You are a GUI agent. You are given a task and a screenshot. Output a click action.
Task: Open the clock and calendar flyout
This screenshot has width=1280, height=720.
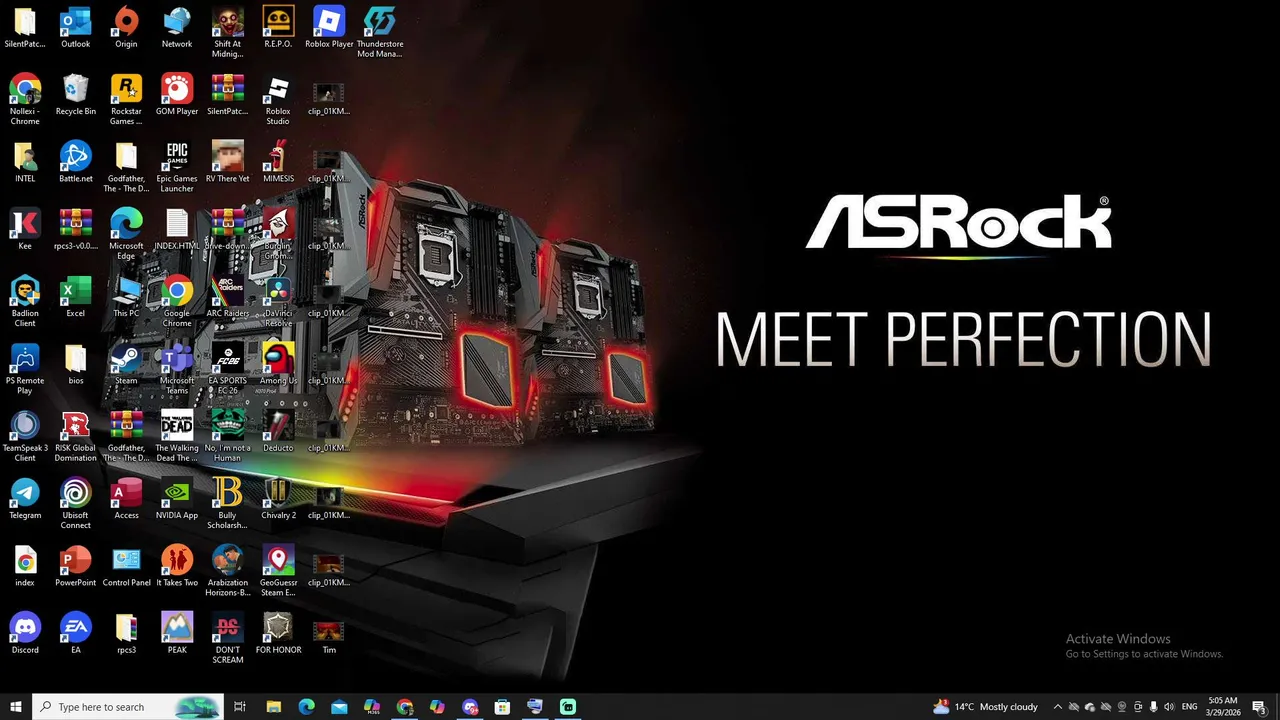click(x=1223, y=707)
